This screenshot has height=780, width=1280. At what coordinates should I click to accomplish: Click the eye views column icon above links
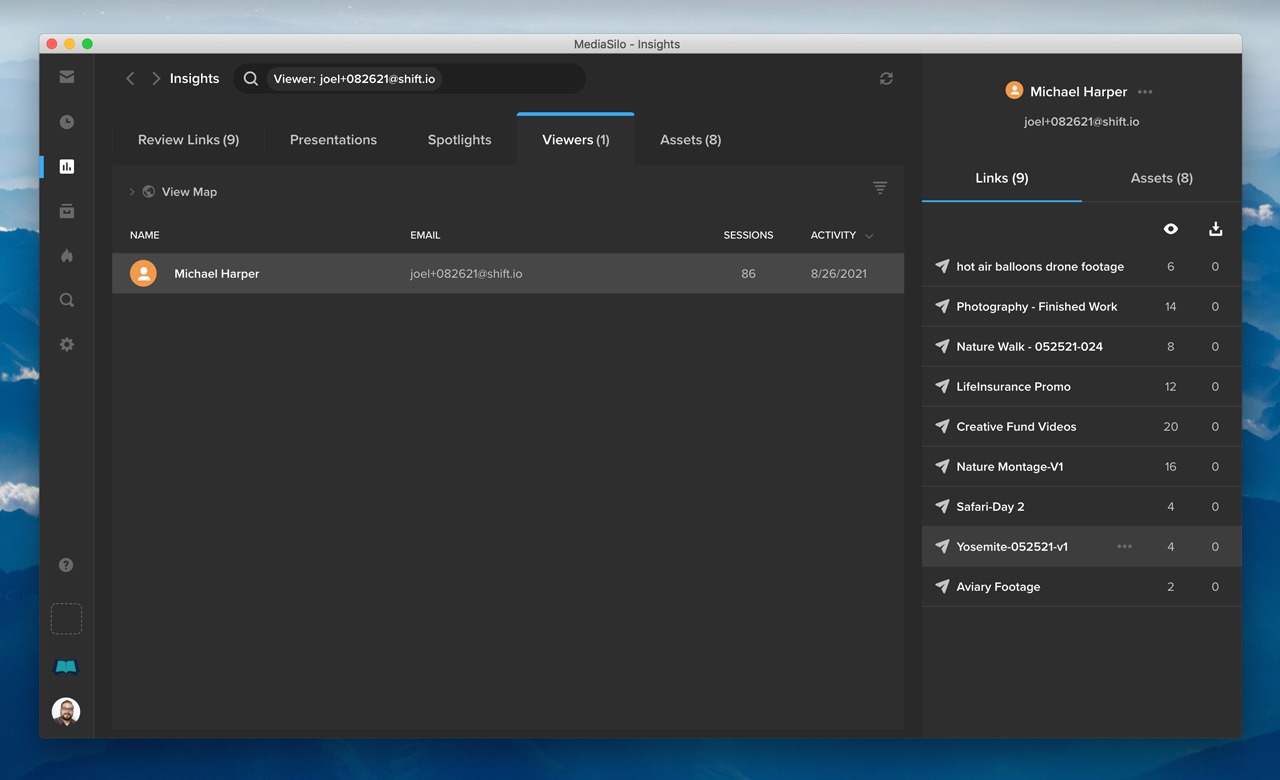pyautogui.click(x=1170, y=229)
